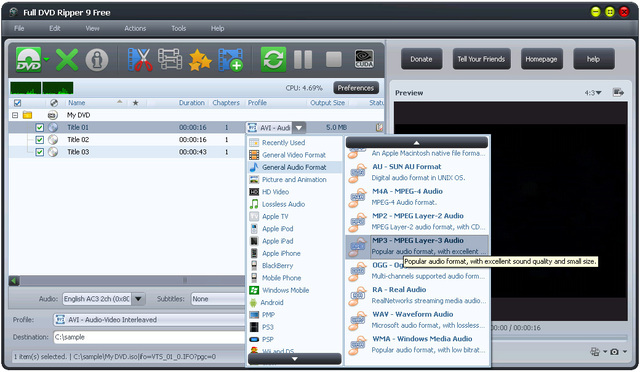Screen dimensions: 640x372
Task: Open the View menu
Action: click(92, 28)
